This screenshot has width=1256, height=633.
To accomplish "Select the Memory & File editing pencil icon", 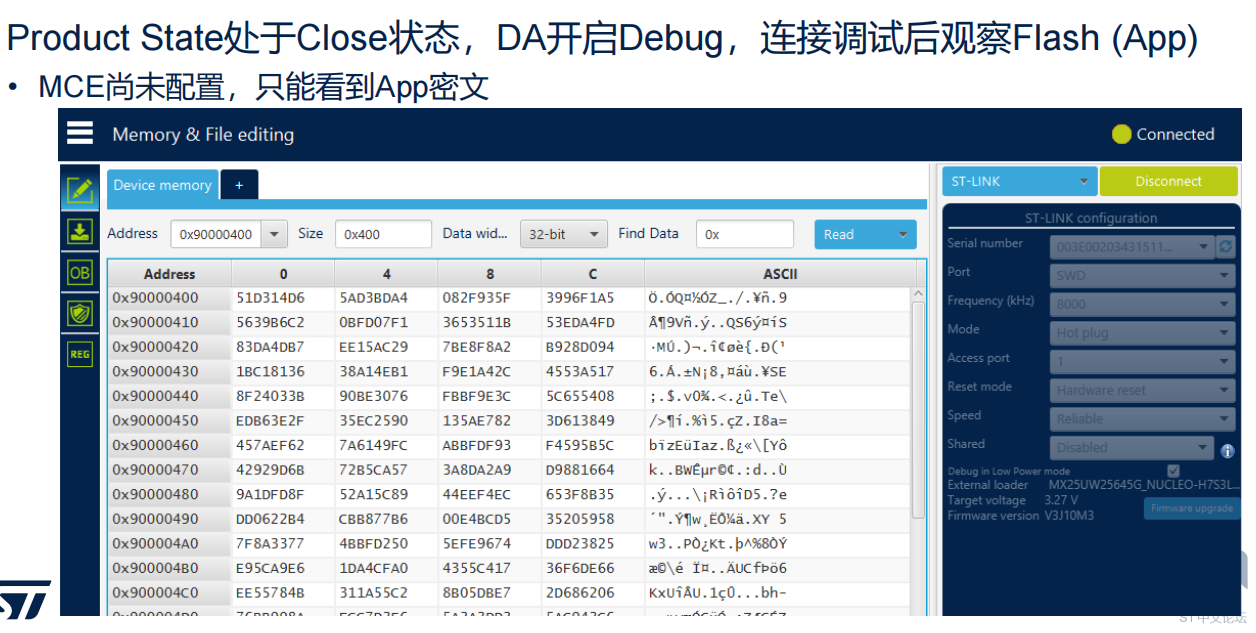I will 80,189.
